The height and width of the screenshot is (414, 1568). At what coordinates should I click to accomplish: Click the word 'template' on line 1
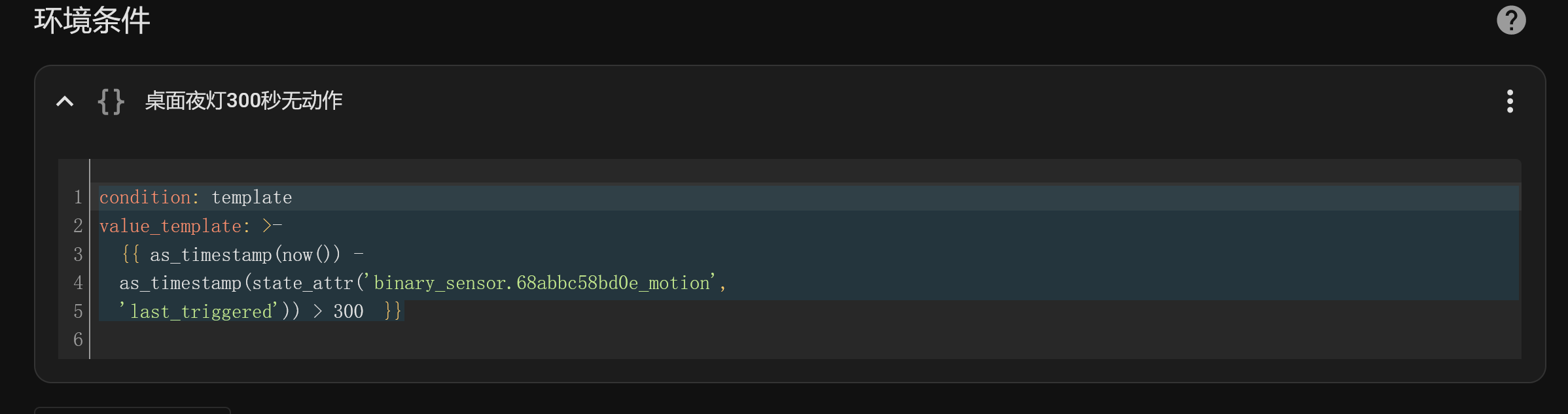(252, 198)
